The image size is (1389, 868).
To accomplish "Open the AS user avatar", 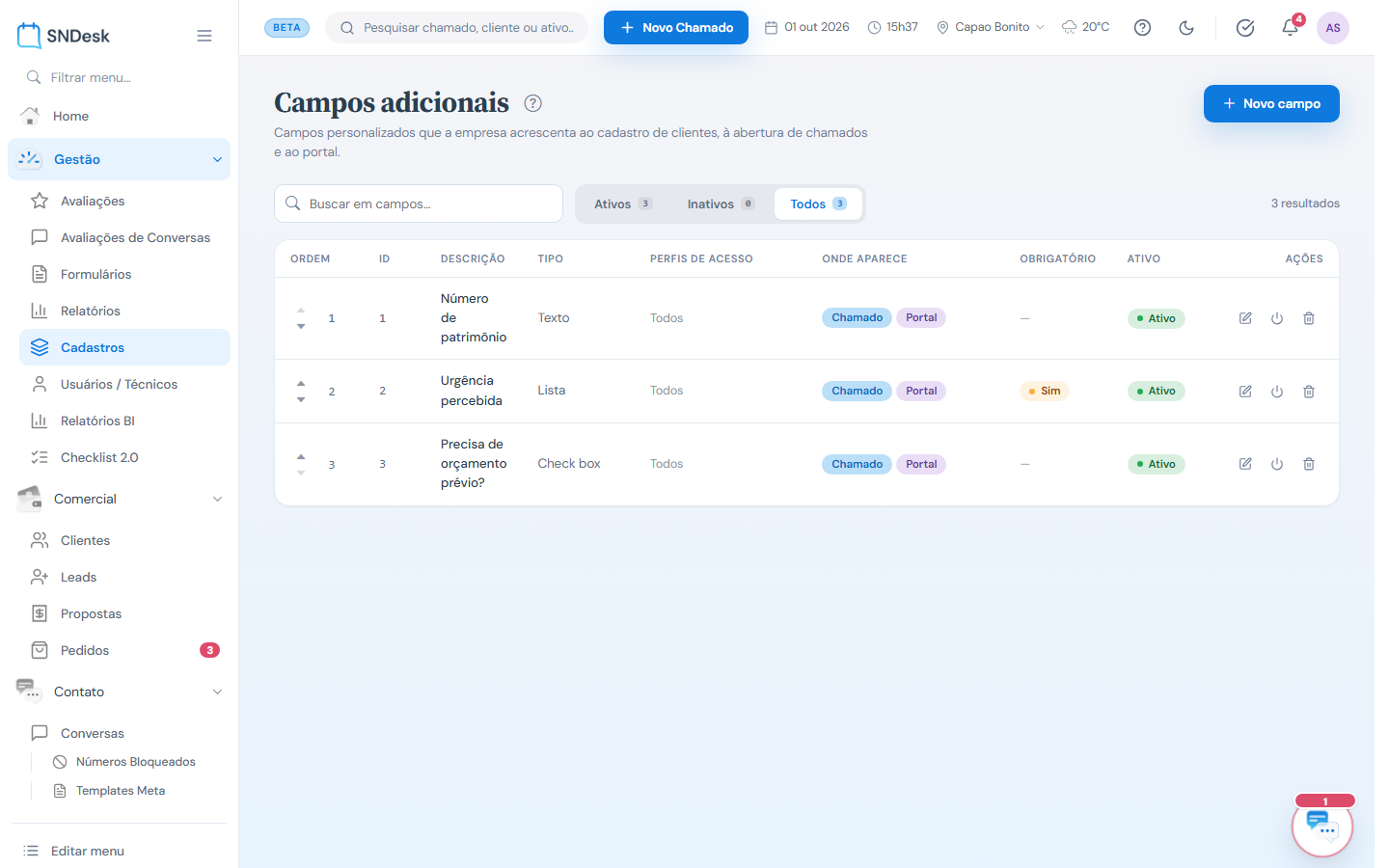I will click(1333, 28).
